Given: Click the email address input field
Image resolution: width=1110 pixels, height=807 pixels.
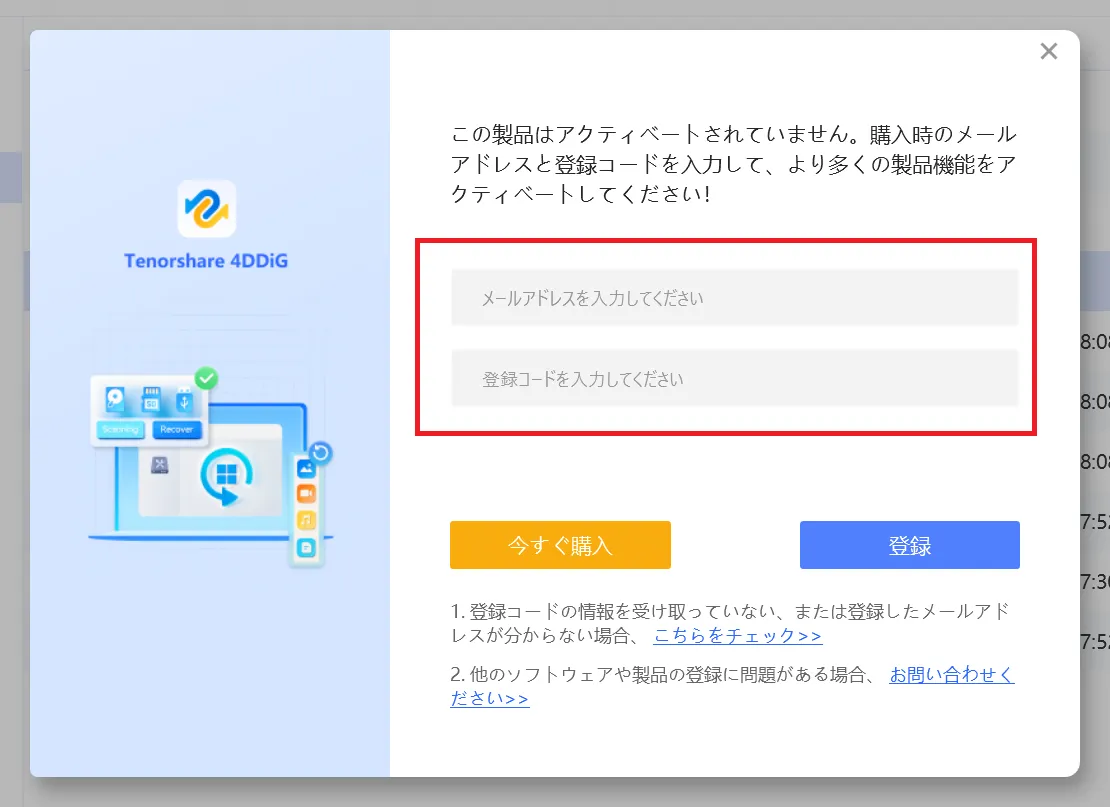Looking at the screenshot, I should [x=736, y=297].
